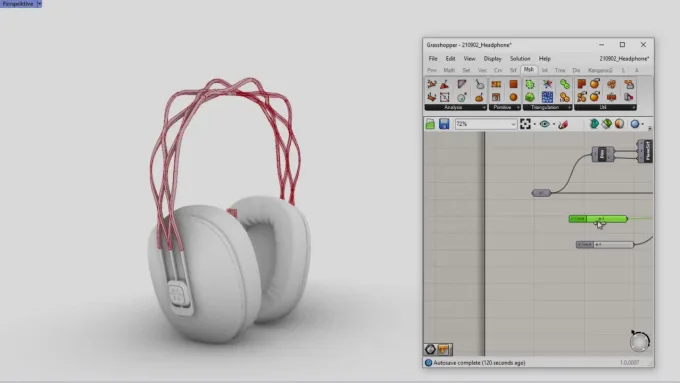680x383 pixels.
Task: Save the Grasshopper document with the floppy icon
Action: click(444, 124)
